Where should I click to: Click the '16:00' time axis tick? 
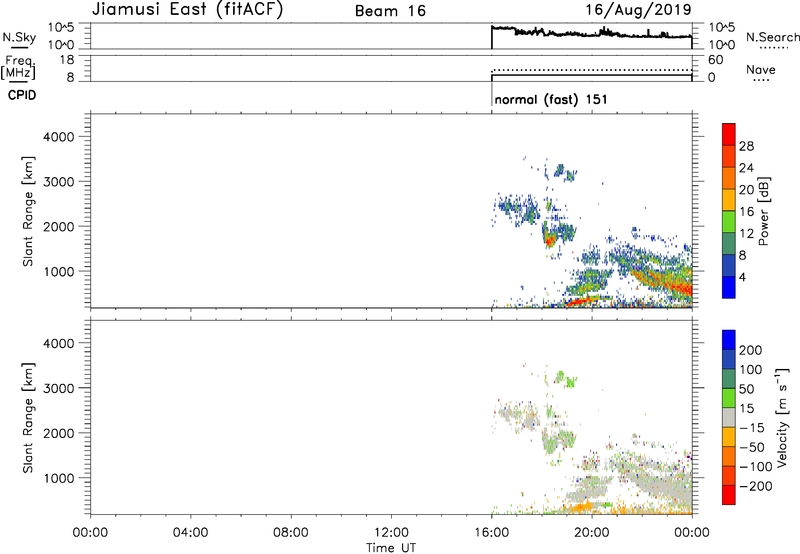(x=491, y=533)
